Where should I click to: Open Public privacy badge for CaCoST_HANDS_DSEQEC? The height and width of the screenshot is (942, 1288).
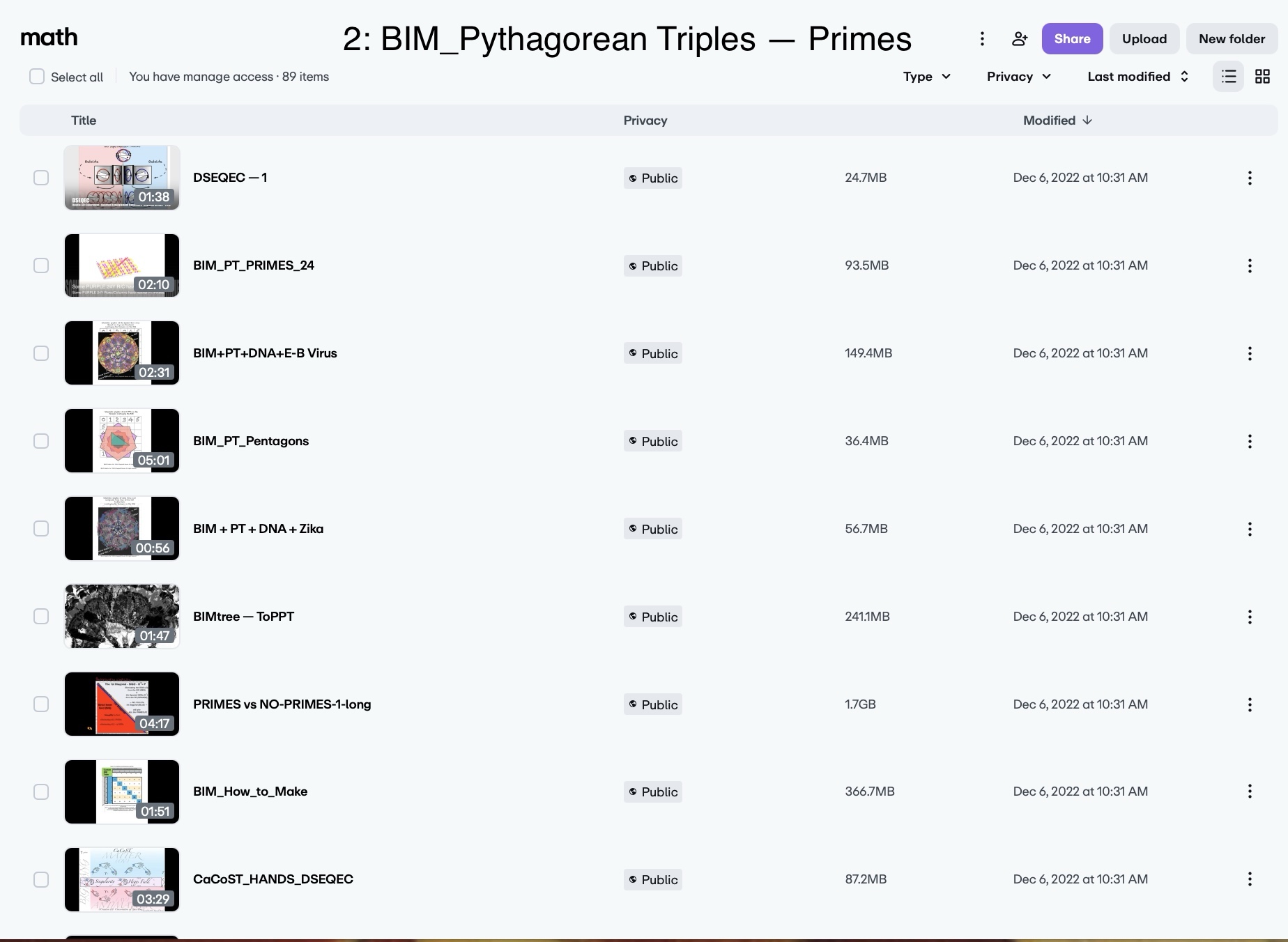(652, 880)
